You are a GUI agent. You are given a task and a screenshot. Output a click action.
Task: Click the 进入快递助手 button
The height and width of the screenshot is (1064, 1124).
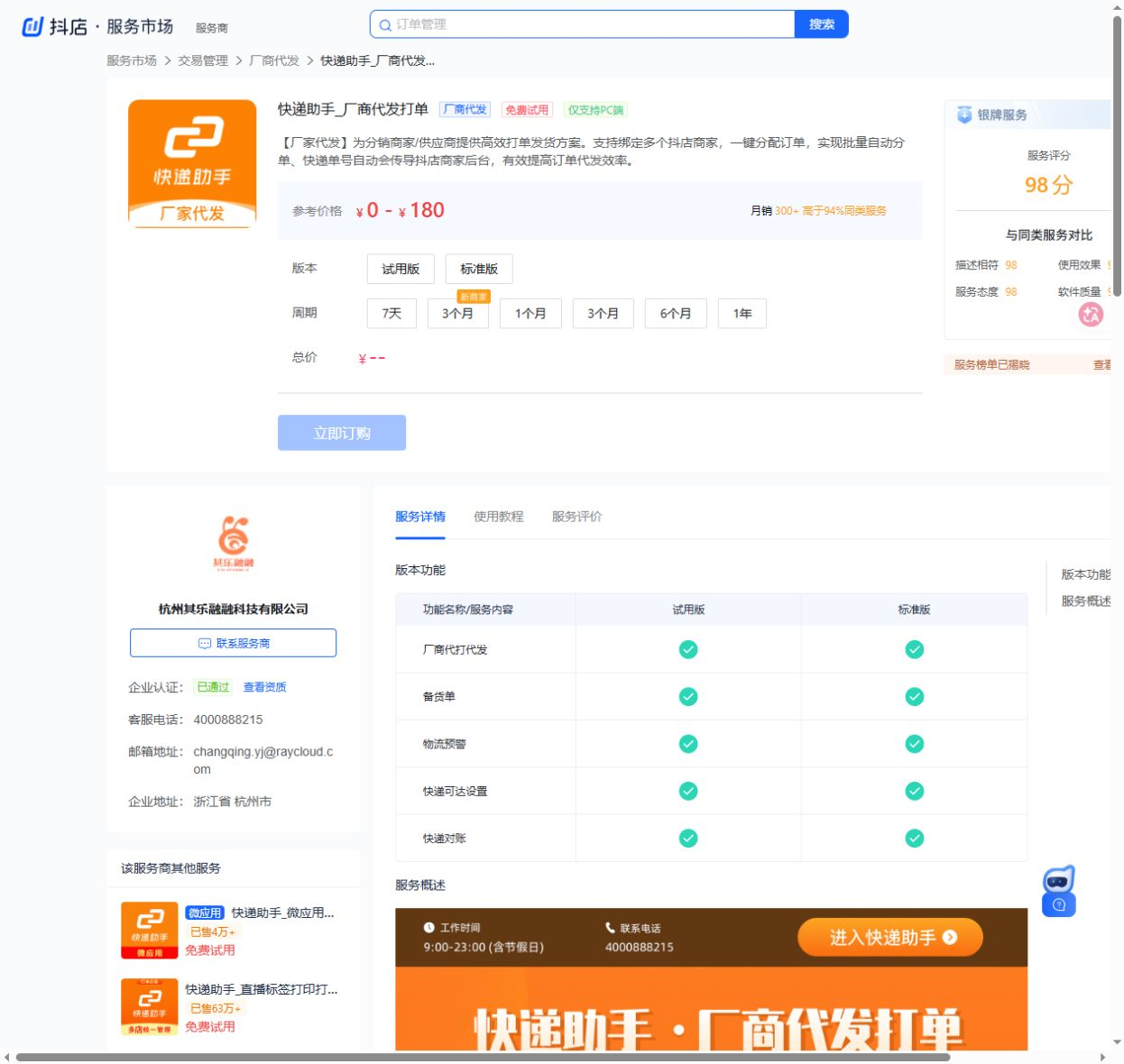[890, 938]
